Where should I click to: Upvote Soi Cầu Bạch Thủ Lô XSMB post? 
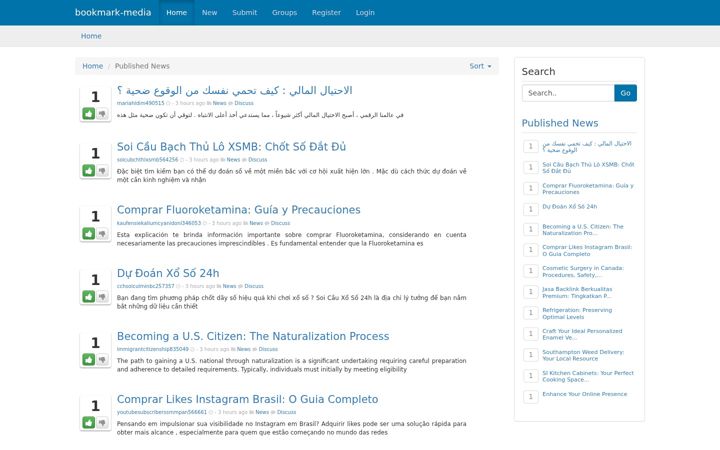89,170
